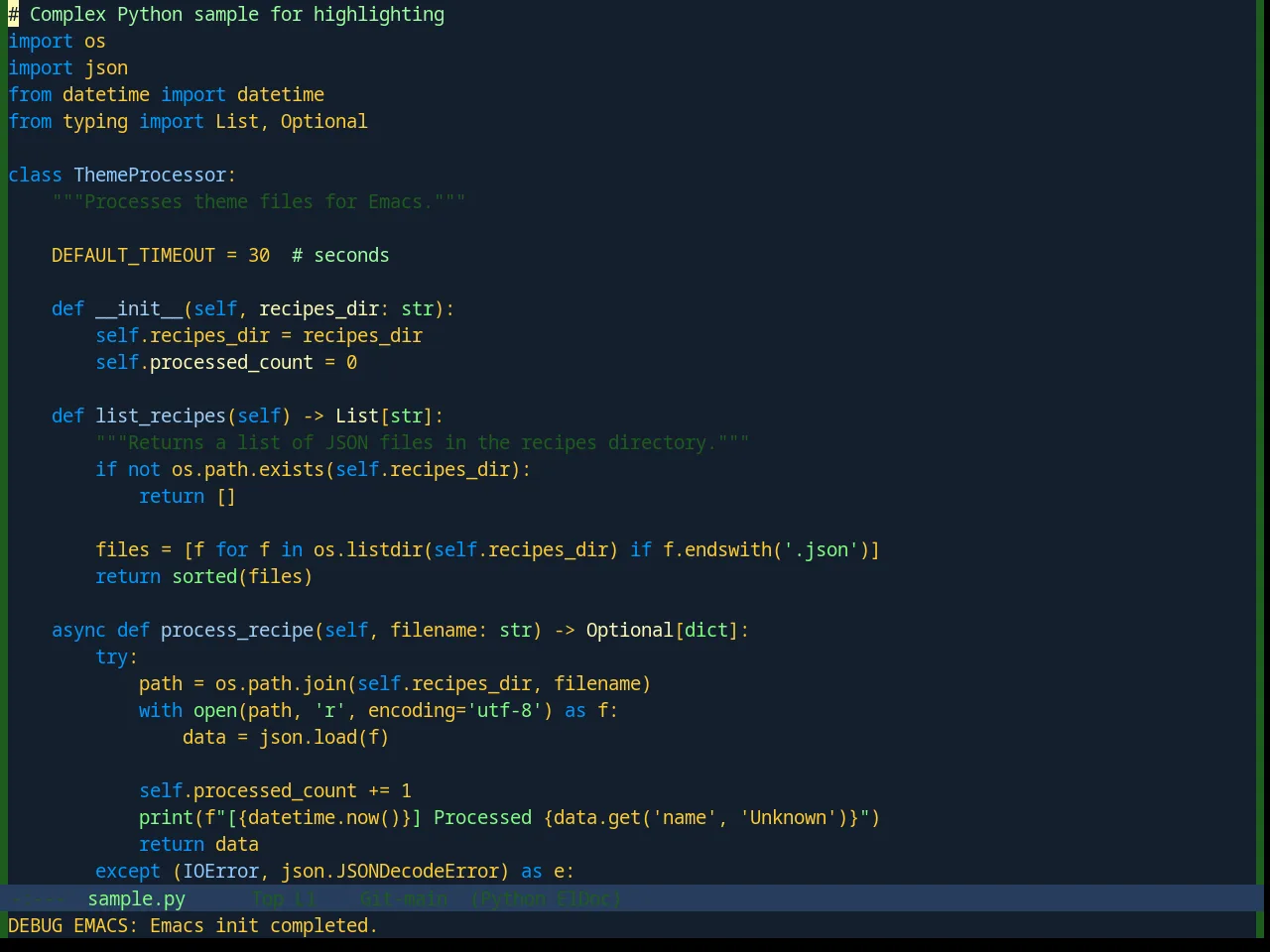Click 'from datetime import datetime' line

click(166, 95)
